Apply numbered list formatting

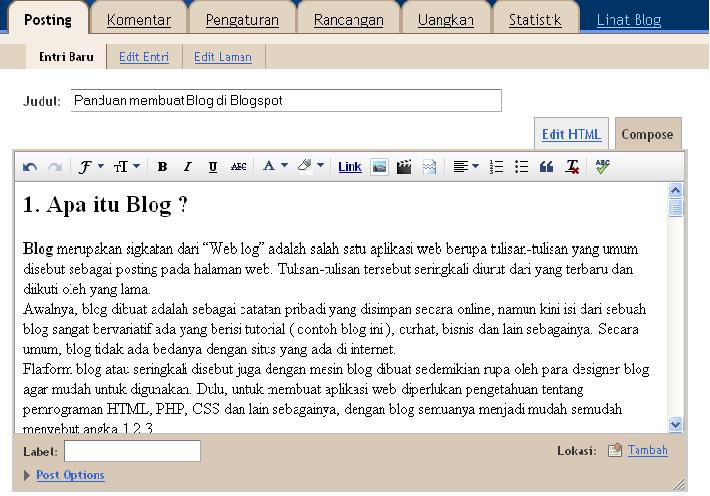496,167
